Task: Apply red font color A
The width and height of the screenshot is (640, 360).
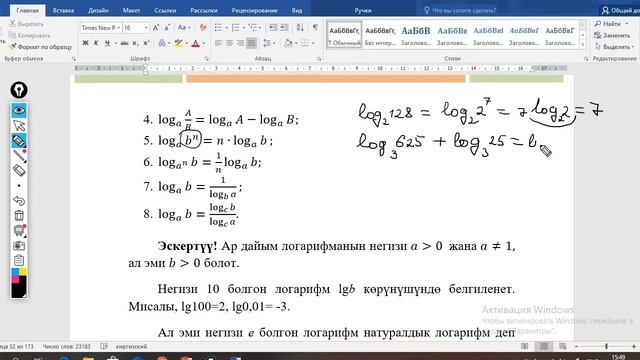Action: [196, 43]
